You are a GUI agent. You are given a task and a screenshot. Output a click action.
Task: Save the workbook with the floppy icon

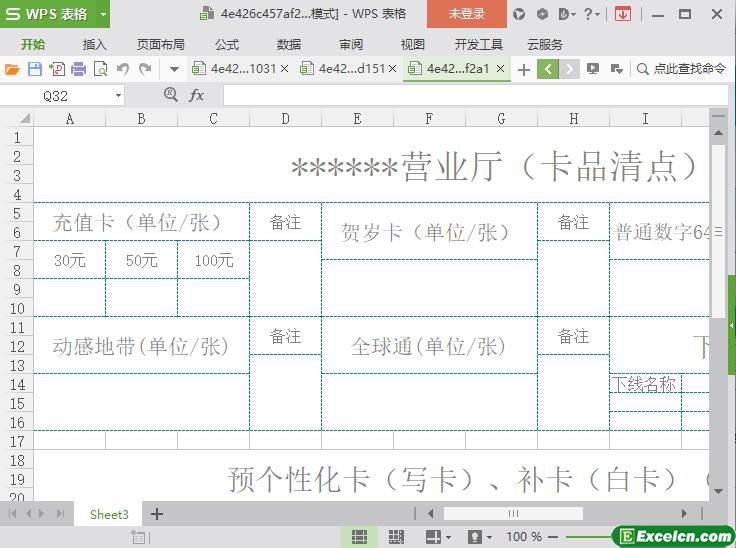click(35, 69)
